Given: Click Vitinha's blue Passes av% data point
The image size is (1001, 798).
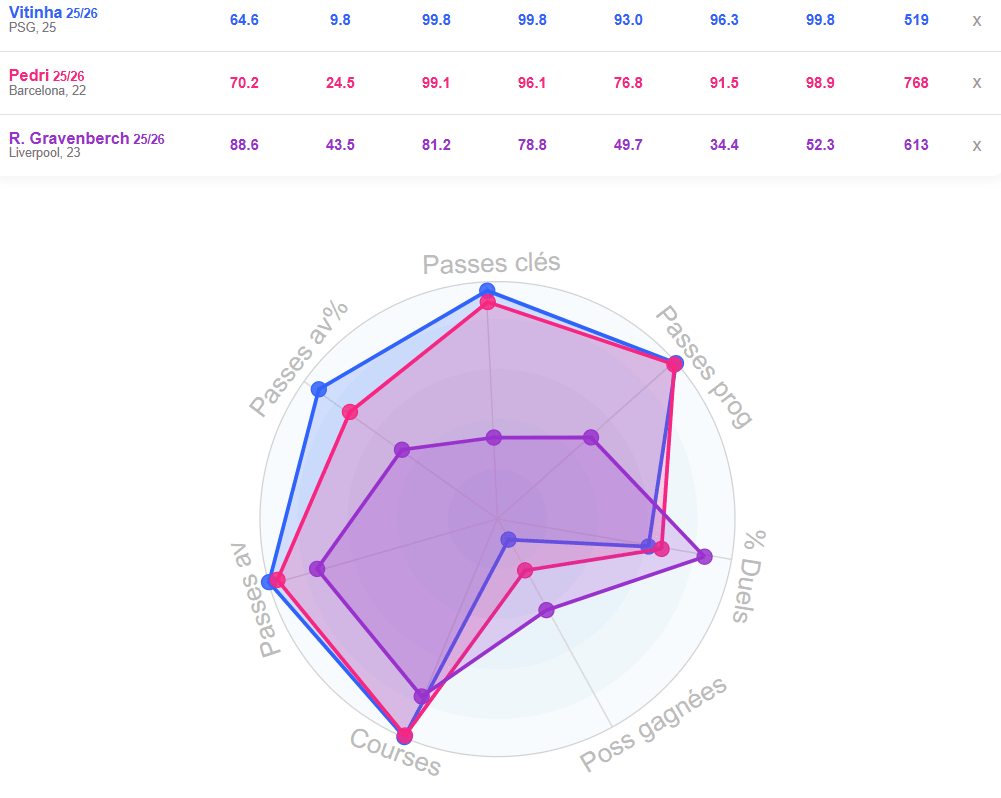Looking at the screenshot, I should tap(319, 389).
